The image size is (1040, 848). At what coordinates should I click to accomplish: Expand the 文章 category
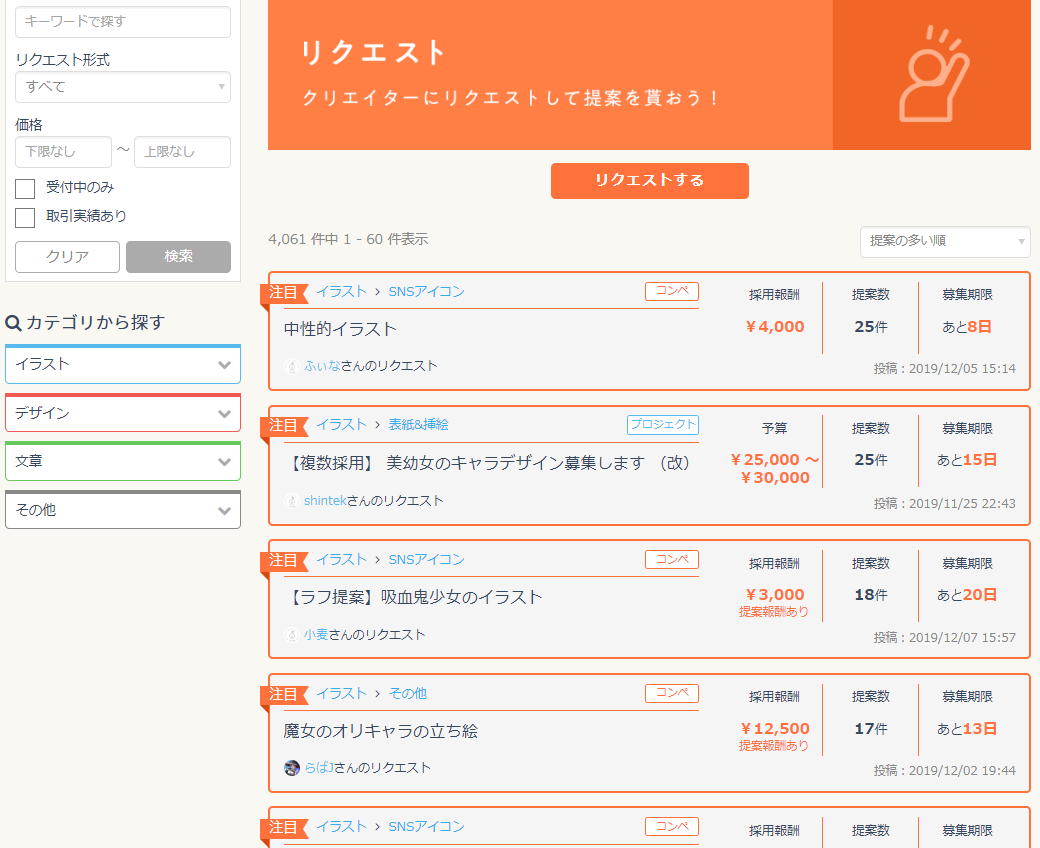[x=123, y=461]
